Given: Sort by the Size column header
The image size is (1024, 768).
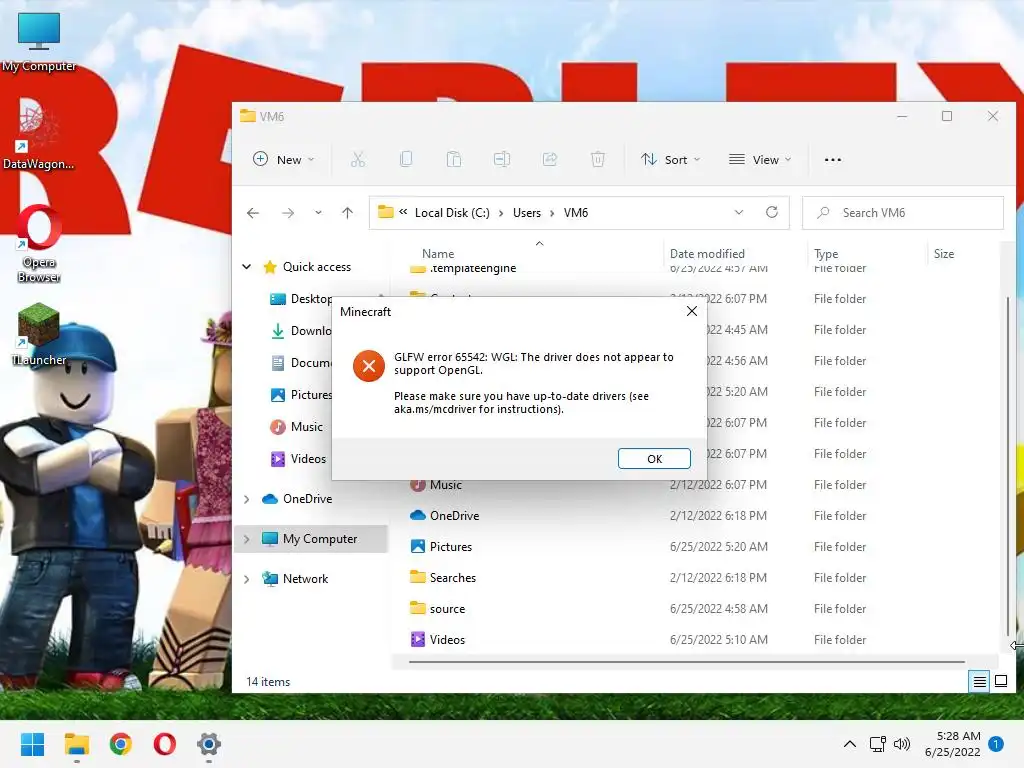Looking at the screenshot, I should click(x=944, y=253).
